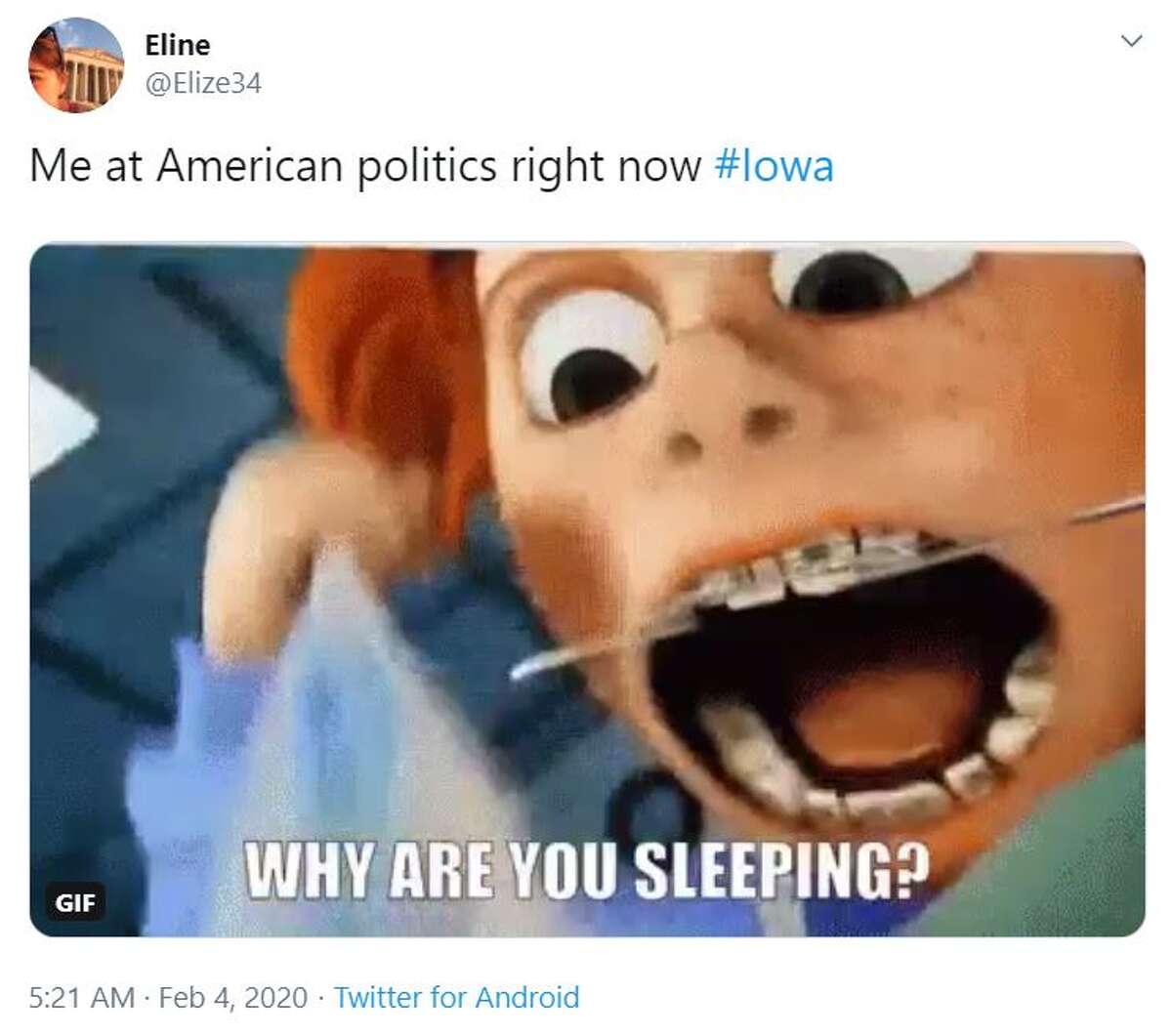The width and height of the screenshot is (1172, 1036).
Task: Expand the caret in the top-right corner
Action: click(1130, 41)
